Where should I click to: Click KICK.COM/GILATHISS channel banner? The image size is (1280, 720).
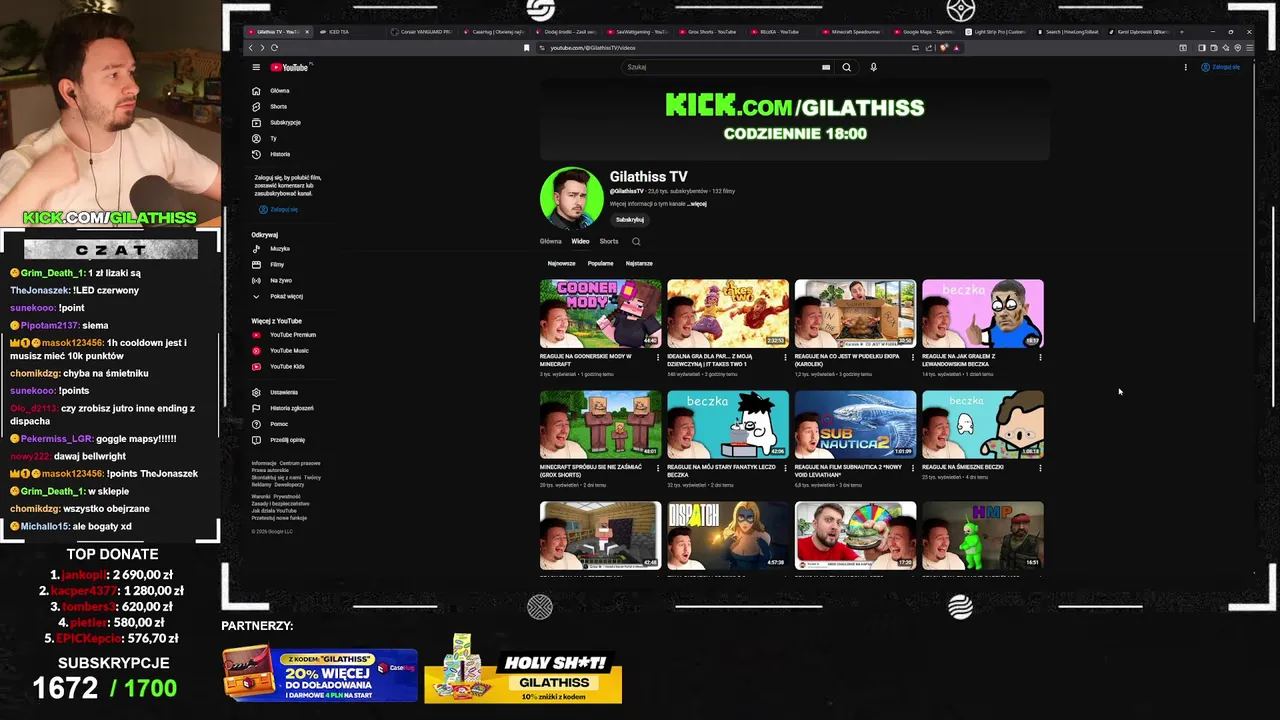pyautogui.click(x=794, y=118)
